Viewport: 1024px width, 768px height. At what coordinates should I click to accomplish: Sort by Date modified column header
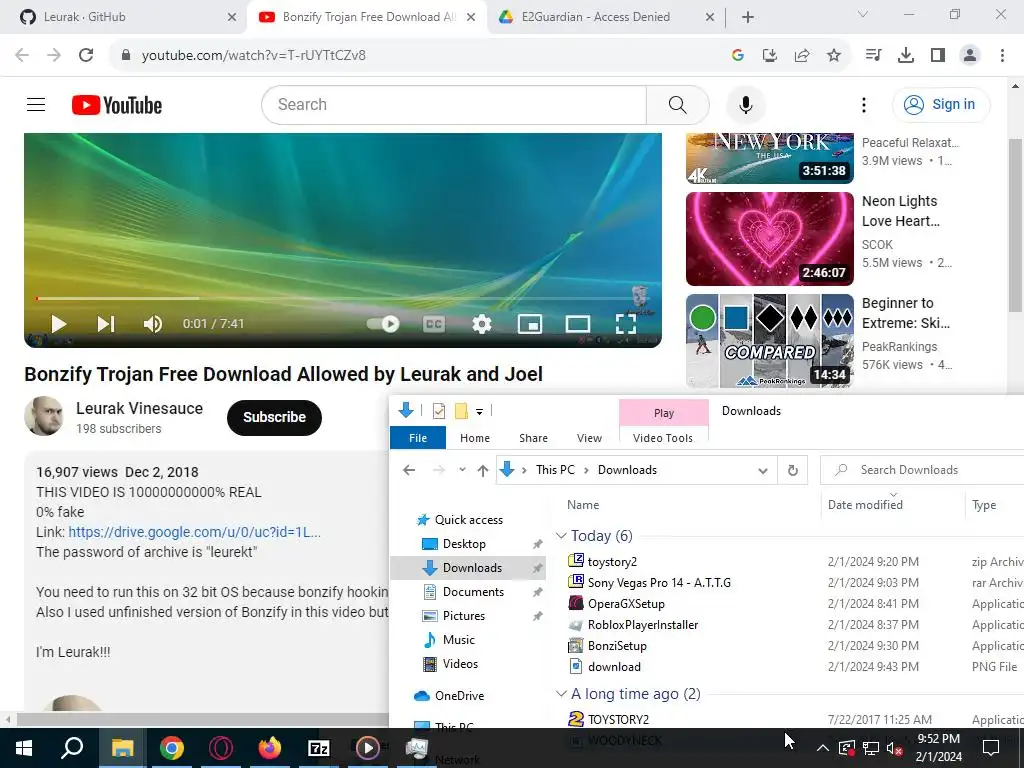[865, 505]
